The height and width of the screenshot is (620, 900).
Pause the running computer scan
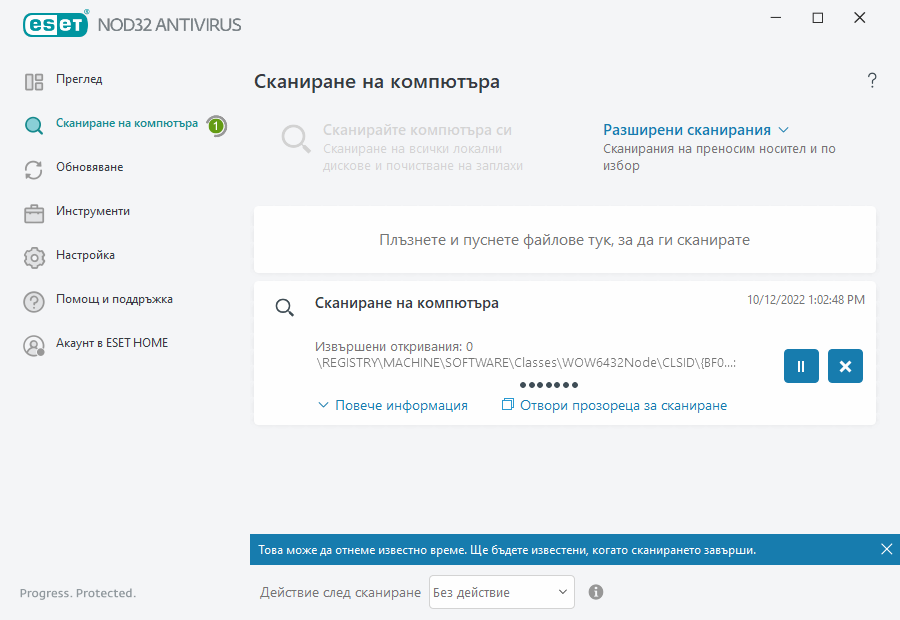[x=800, y=366]
